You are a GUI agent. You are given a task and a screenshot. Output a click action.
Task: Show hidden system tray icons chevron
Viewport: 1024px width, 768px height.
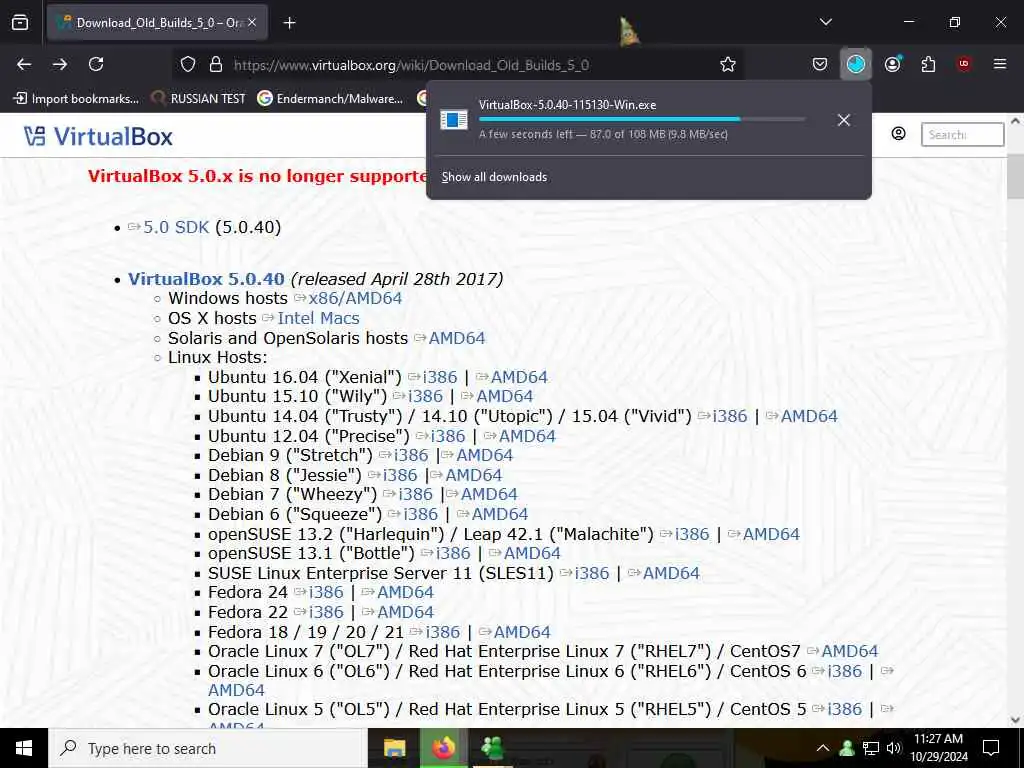click(823, 748)
